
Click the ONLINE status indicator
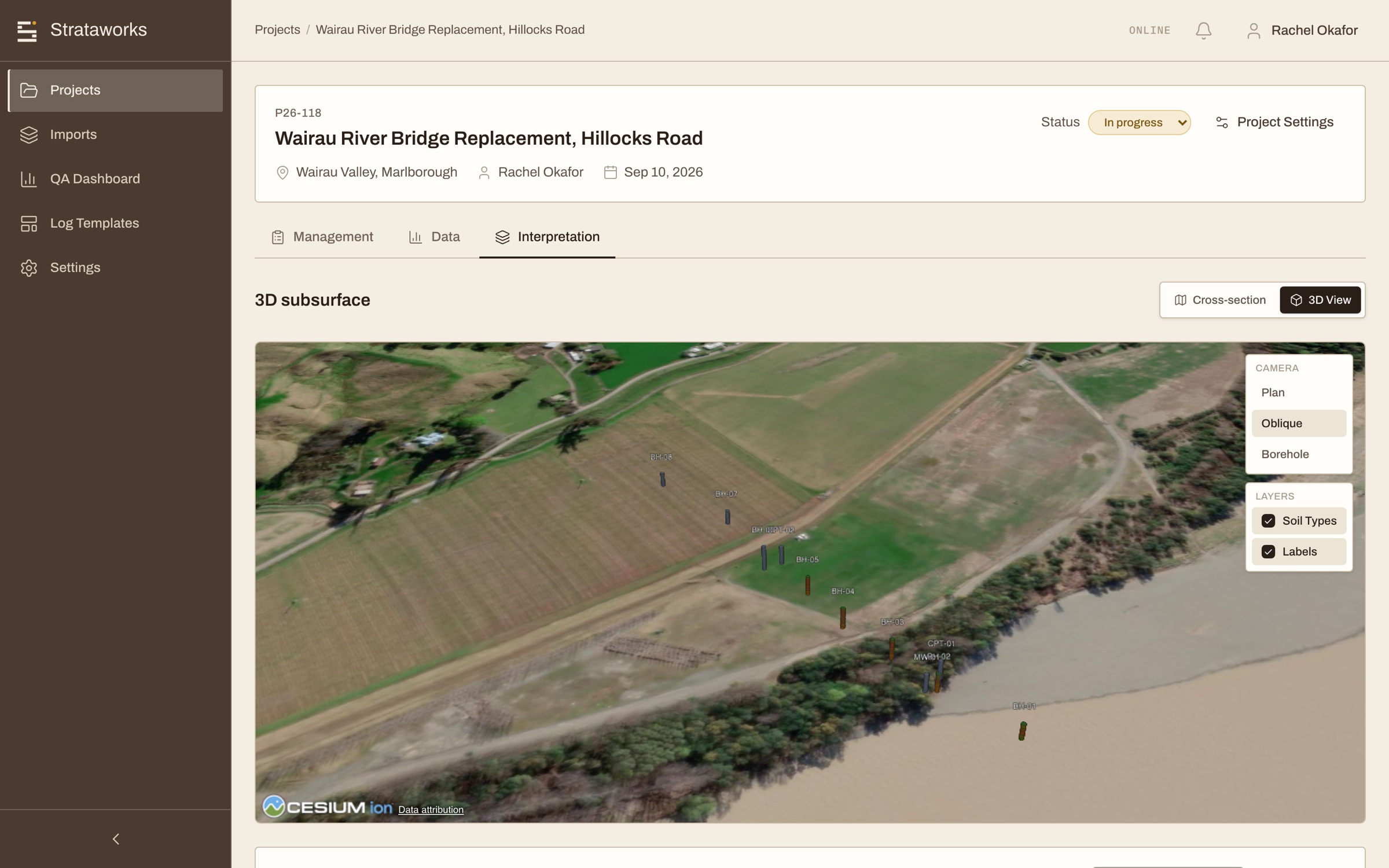click(1149, 30)
